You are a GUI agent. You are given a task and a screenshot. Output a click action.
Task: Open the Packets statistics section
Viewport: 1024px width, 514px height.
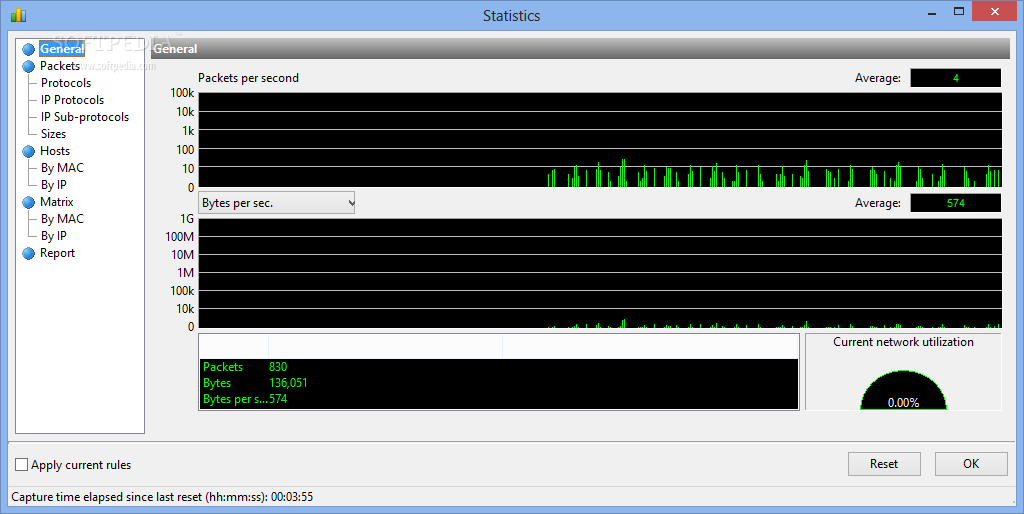click(x=59, y=66)
